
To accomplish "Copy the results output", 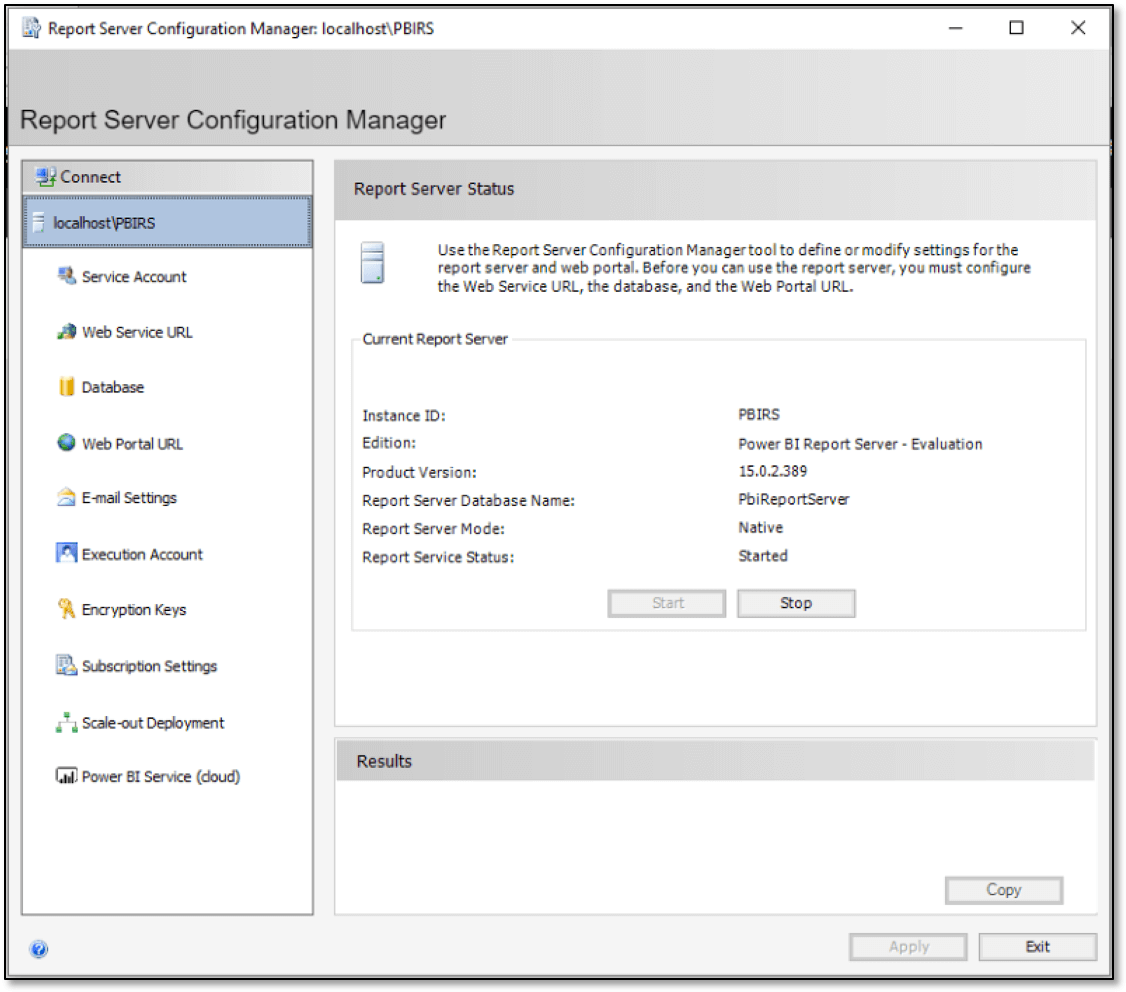I will pyautogui.click(x=1003, y=890).
